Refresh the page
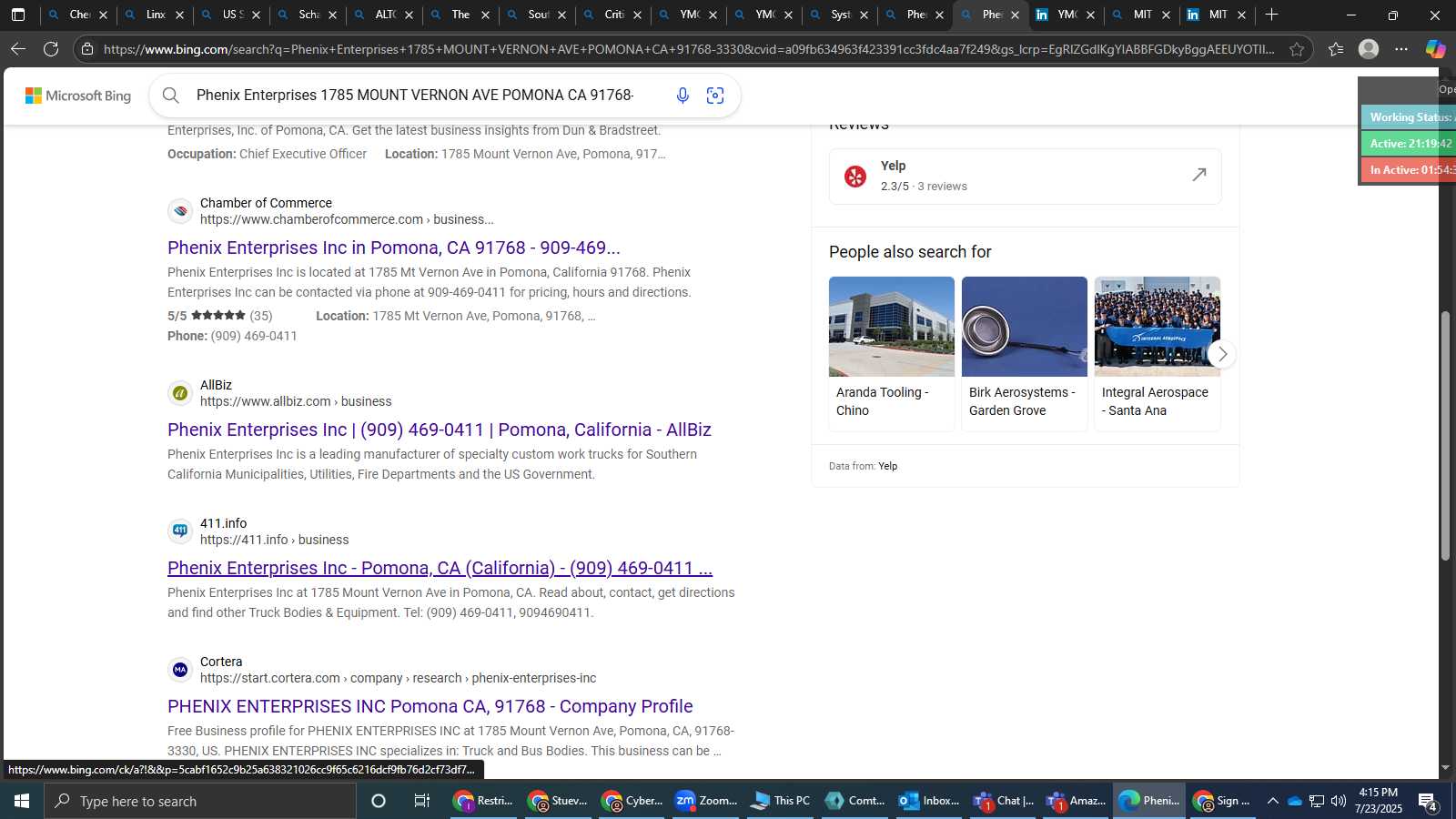Viewport: 1456px width, 819px height. [x=51, y=49]
